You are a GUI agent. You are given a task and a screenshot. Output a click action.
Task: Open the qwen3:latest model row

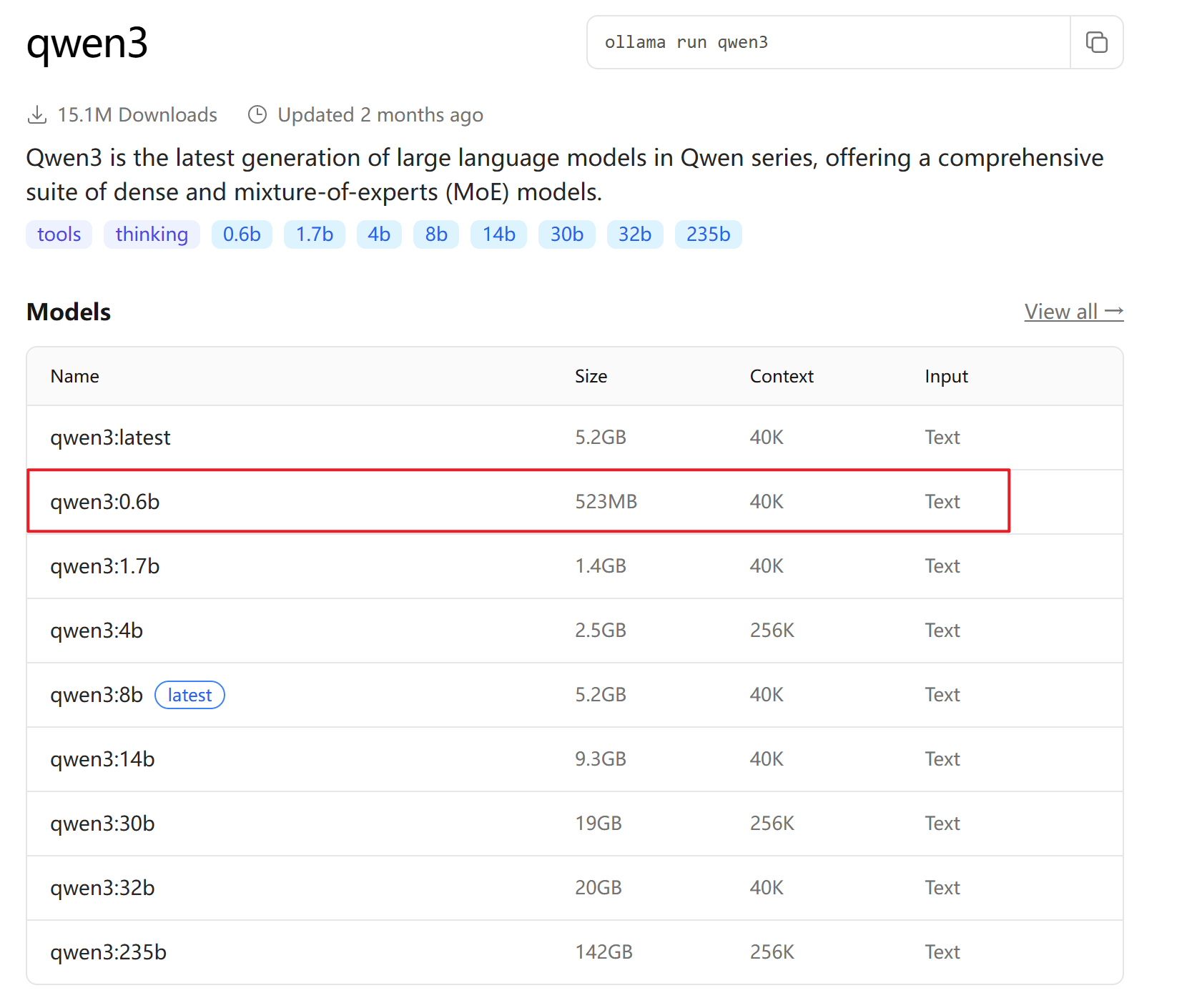coord(110,438)
